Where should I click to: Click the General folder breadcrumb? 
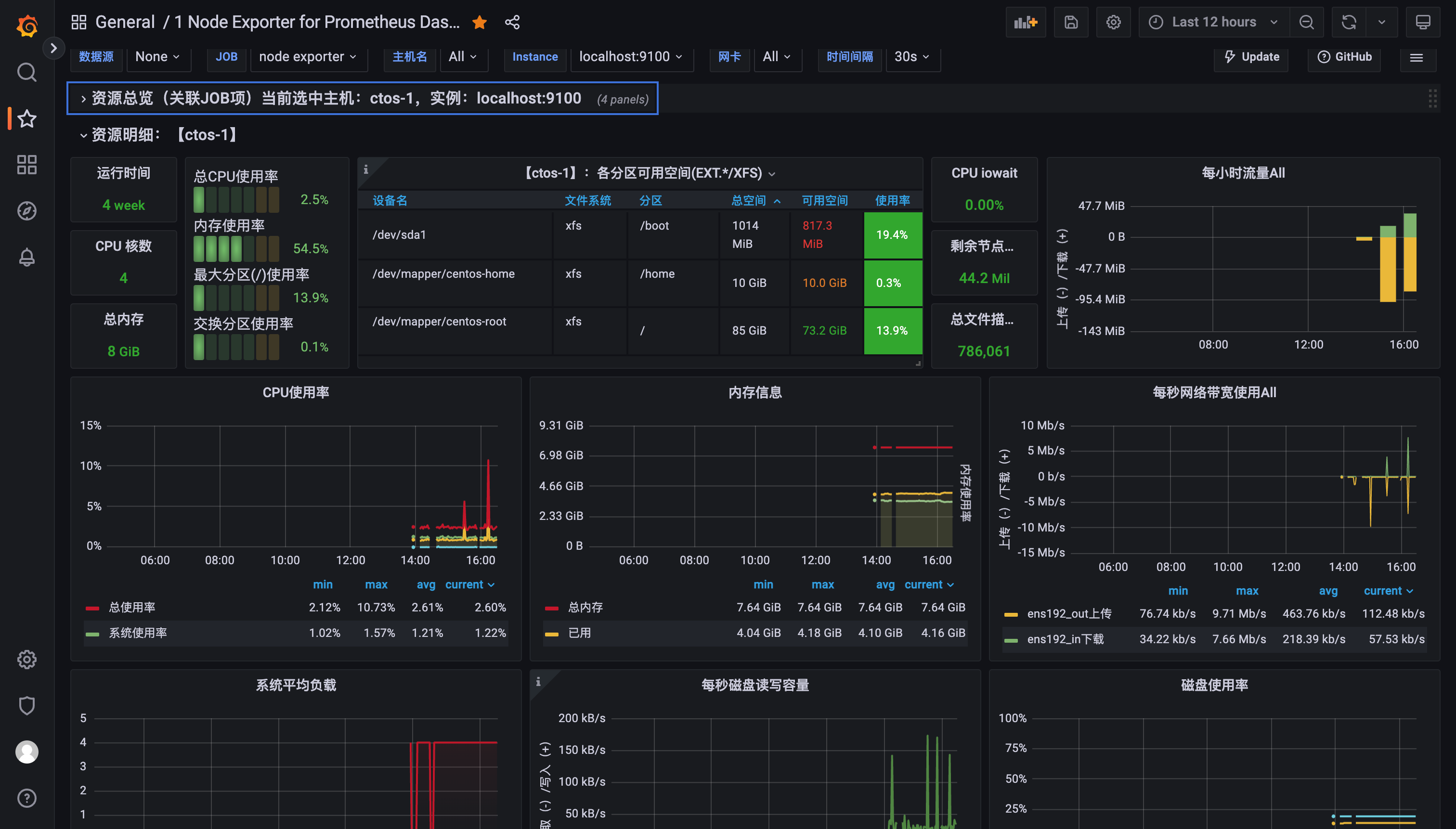pos(125,22)
